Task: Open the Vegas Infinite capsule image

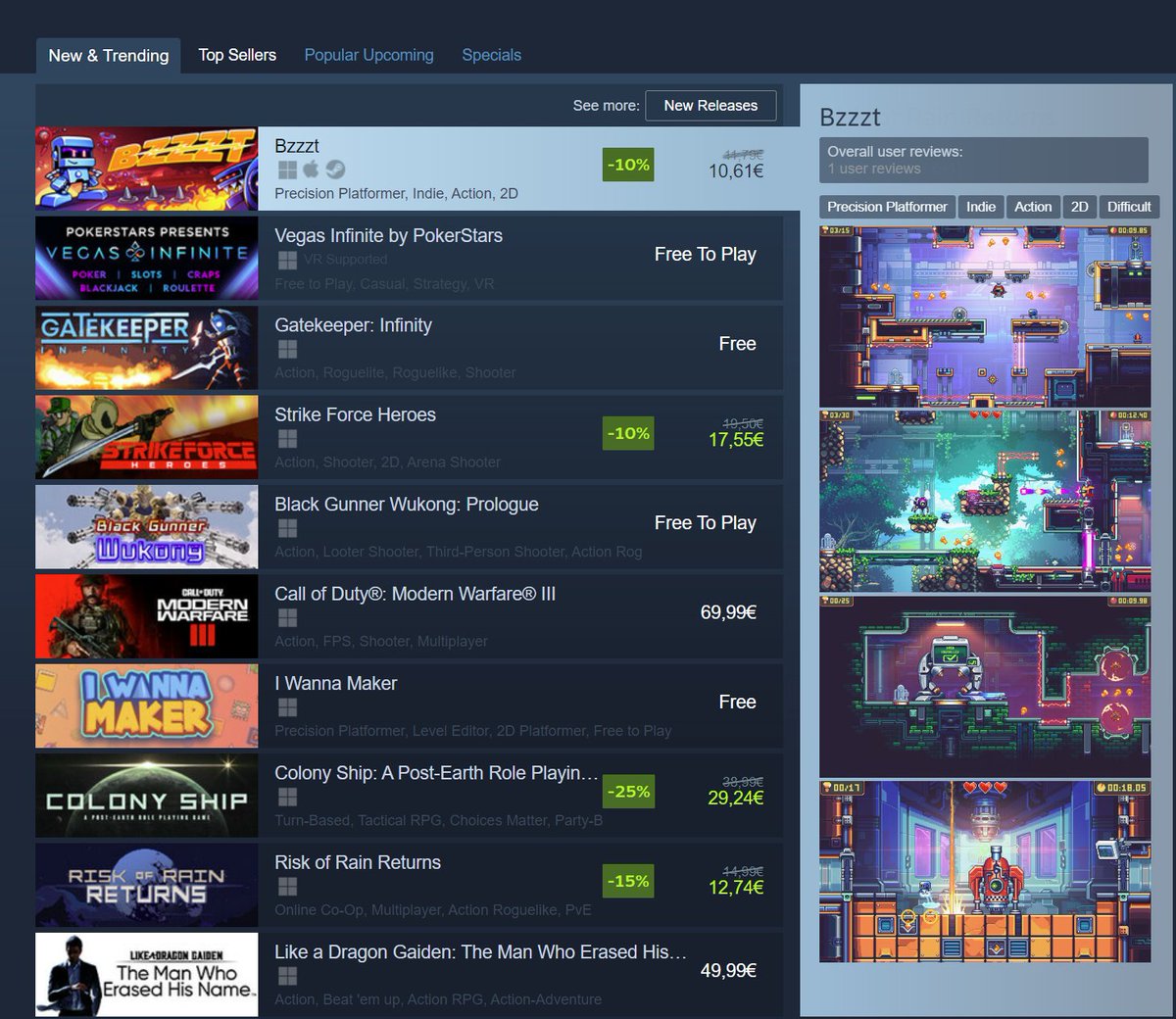Action: click(x=147, y=258)
